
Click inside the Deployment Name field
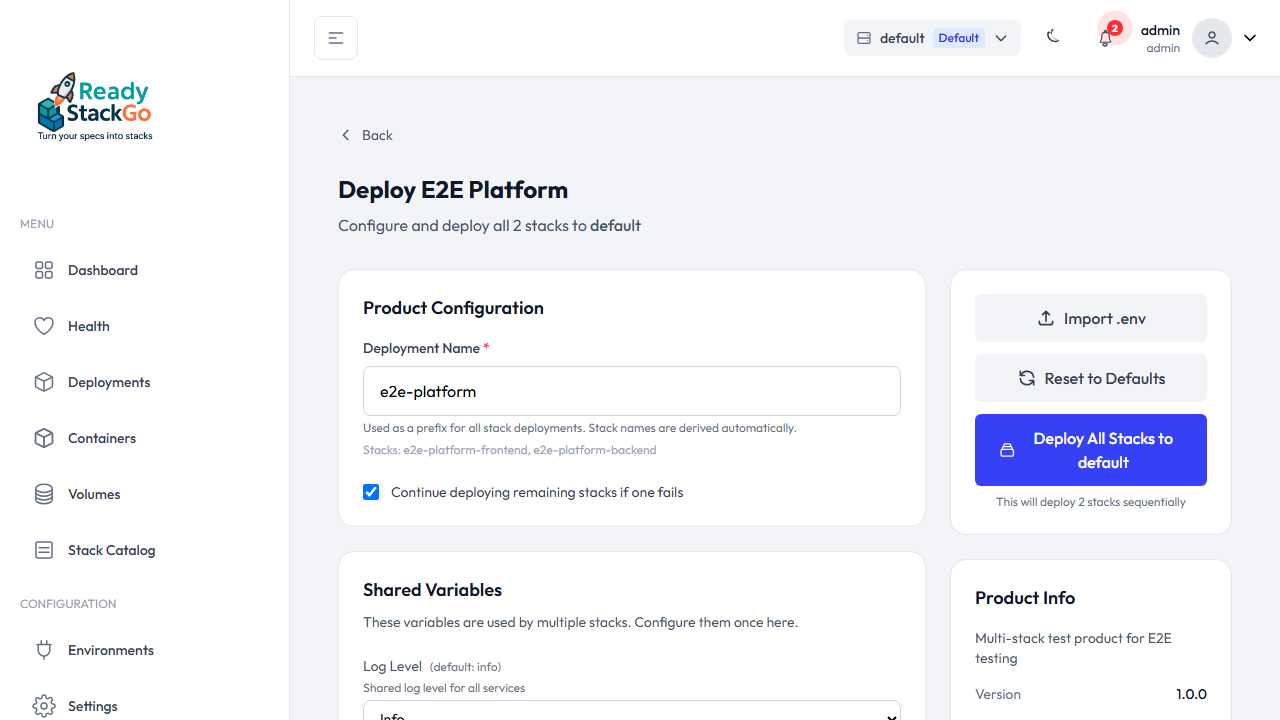click(x=631, y=390)
